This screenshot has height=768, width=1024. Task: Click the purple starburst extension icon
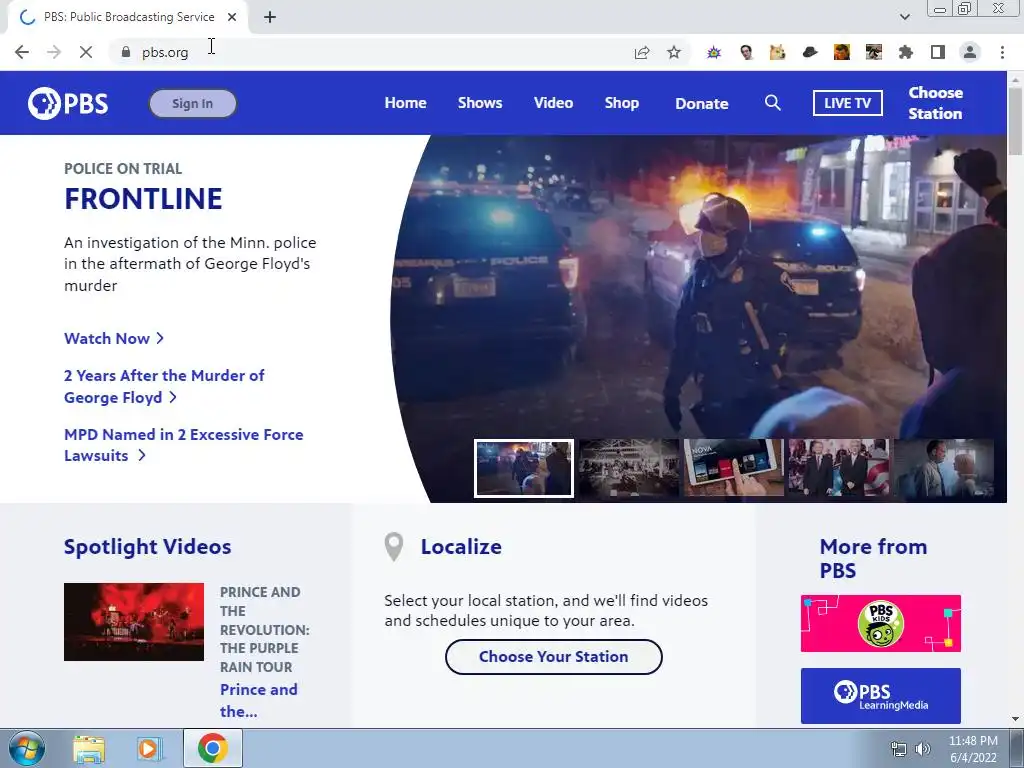(x=714, y=52)
